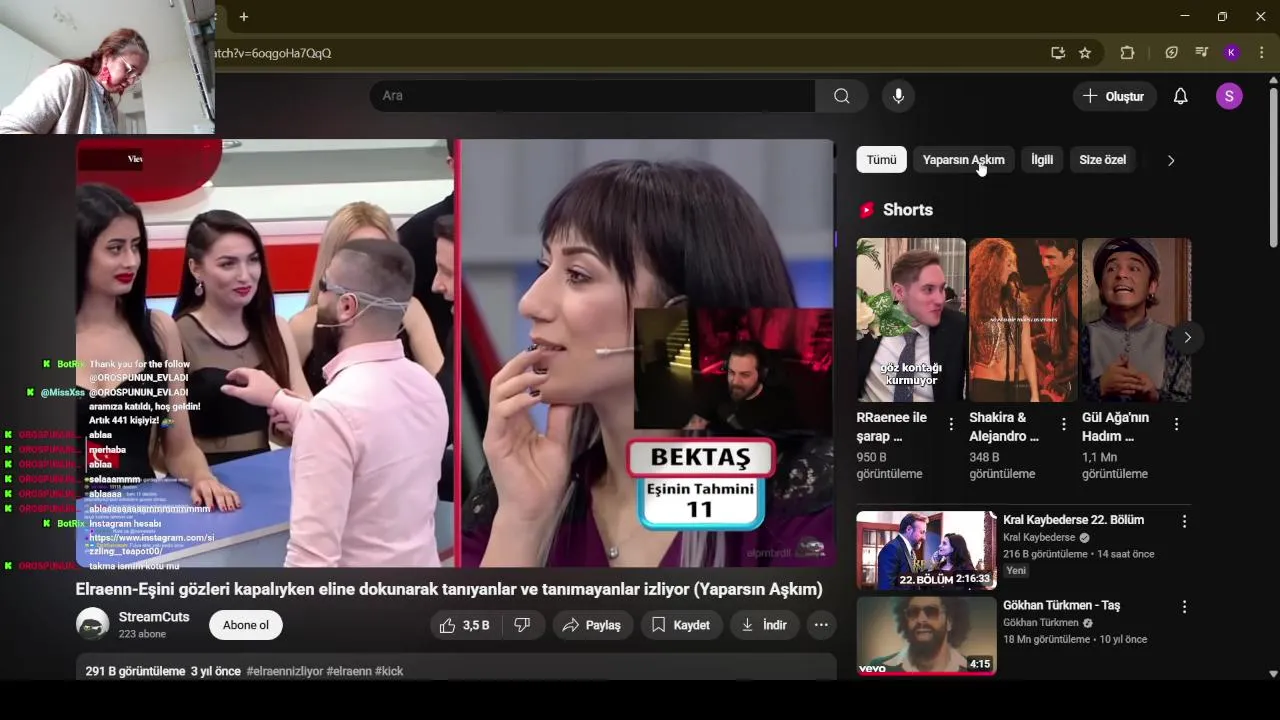
Task: Open more actions below video (three dots)
Action: pos(821,625)
